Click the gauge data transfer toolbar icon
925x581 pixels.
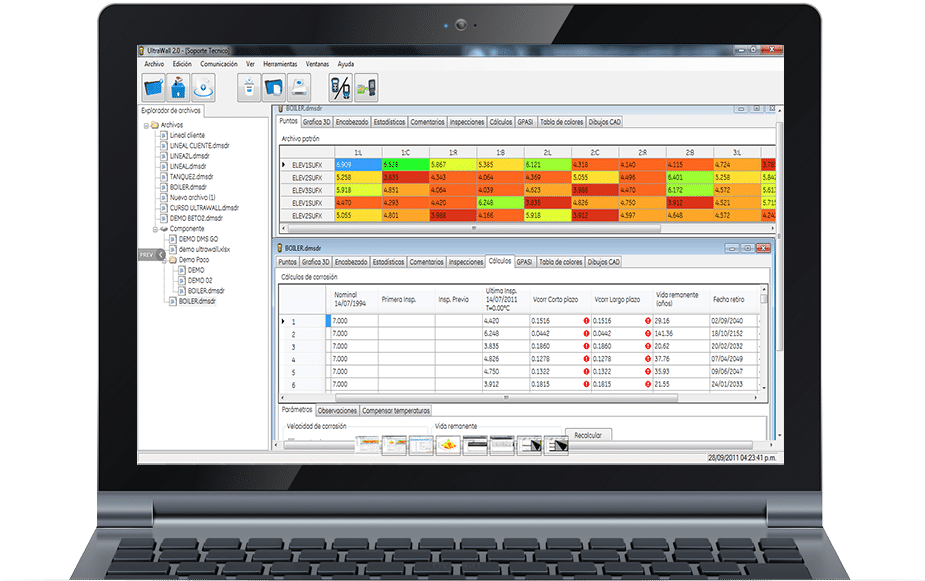(x=367, y=87)
